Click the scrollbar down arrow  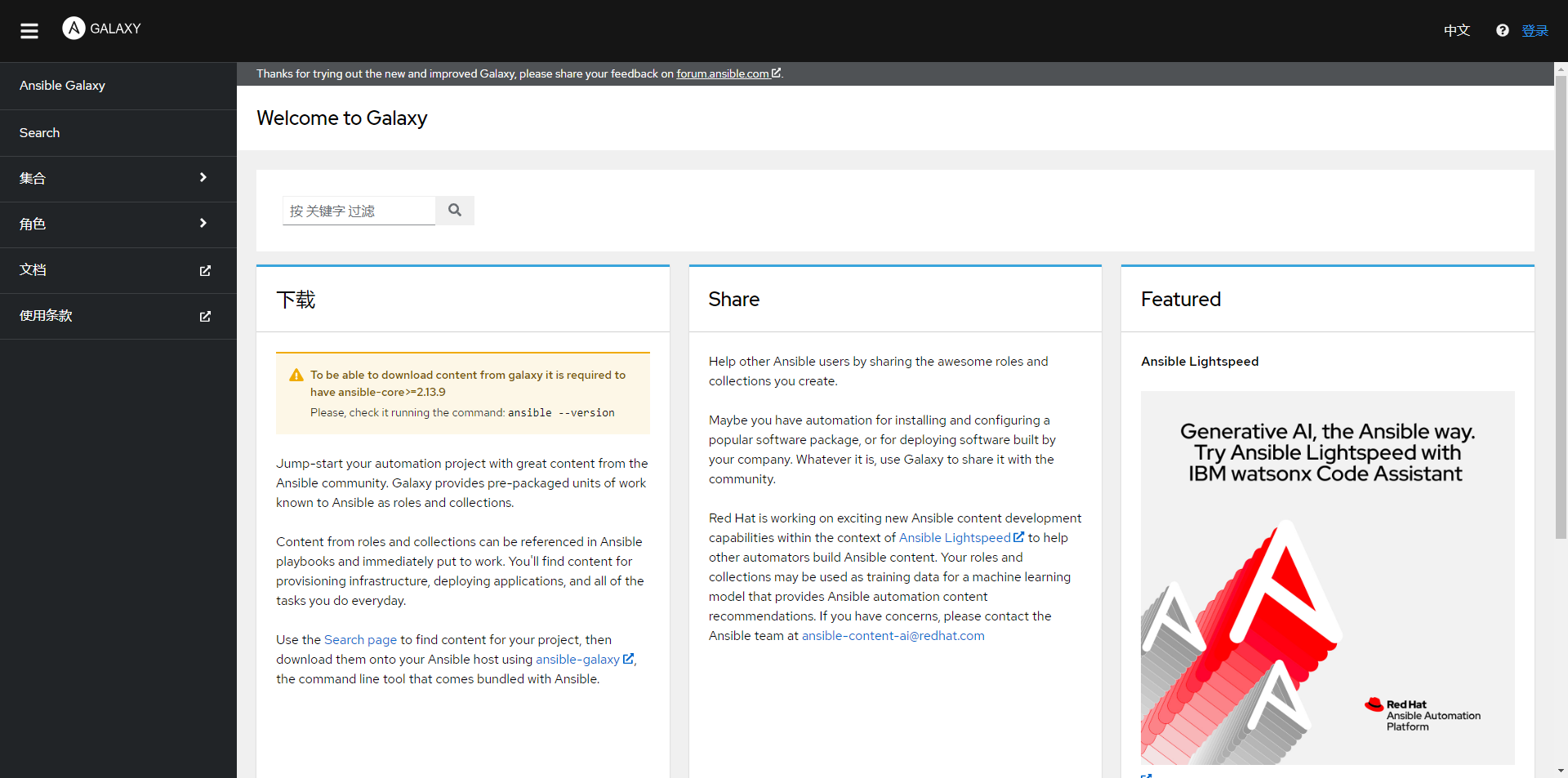pos(1561,771)
